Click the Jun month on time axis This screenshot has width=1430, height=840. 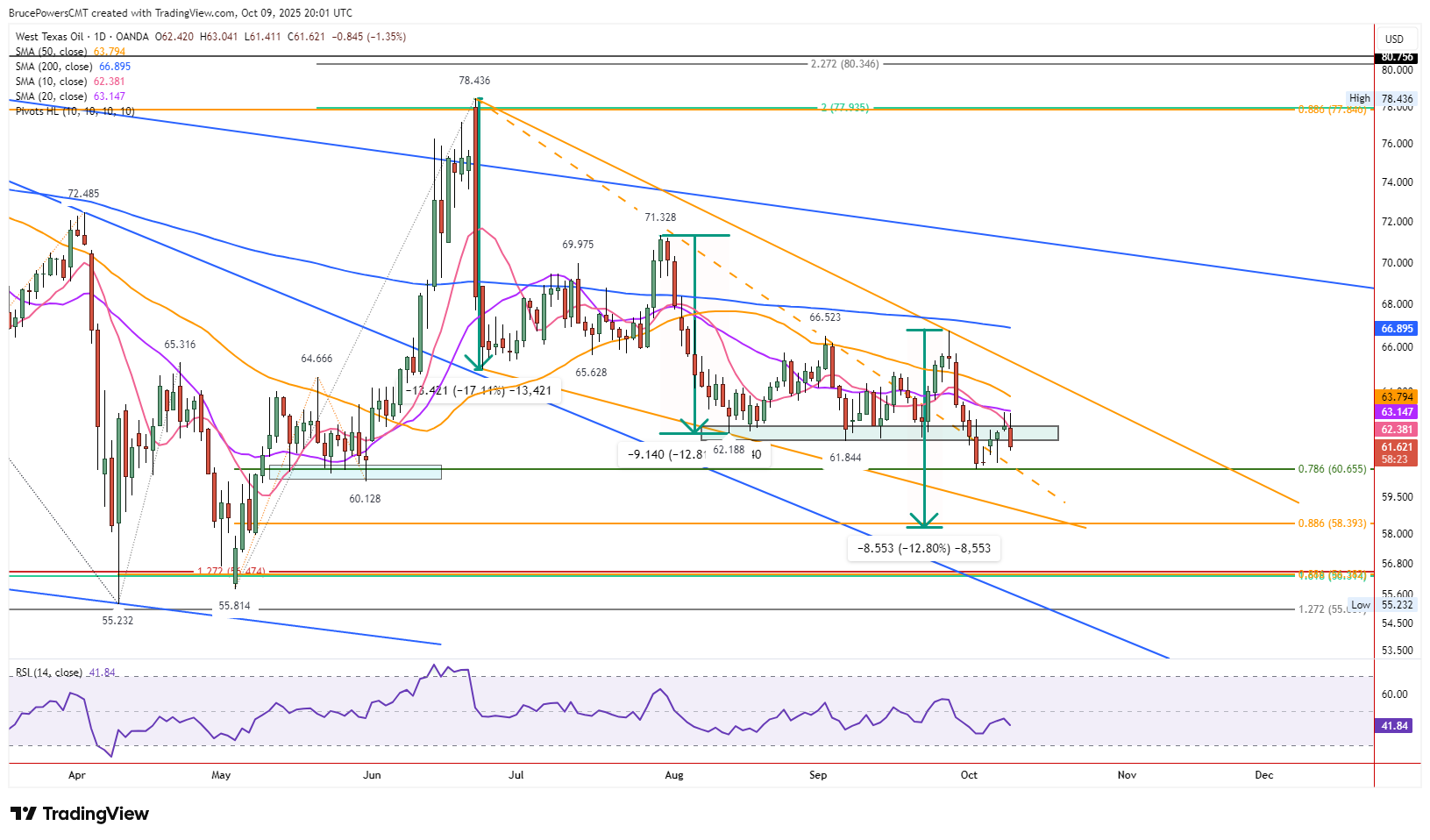pos(373,775)
